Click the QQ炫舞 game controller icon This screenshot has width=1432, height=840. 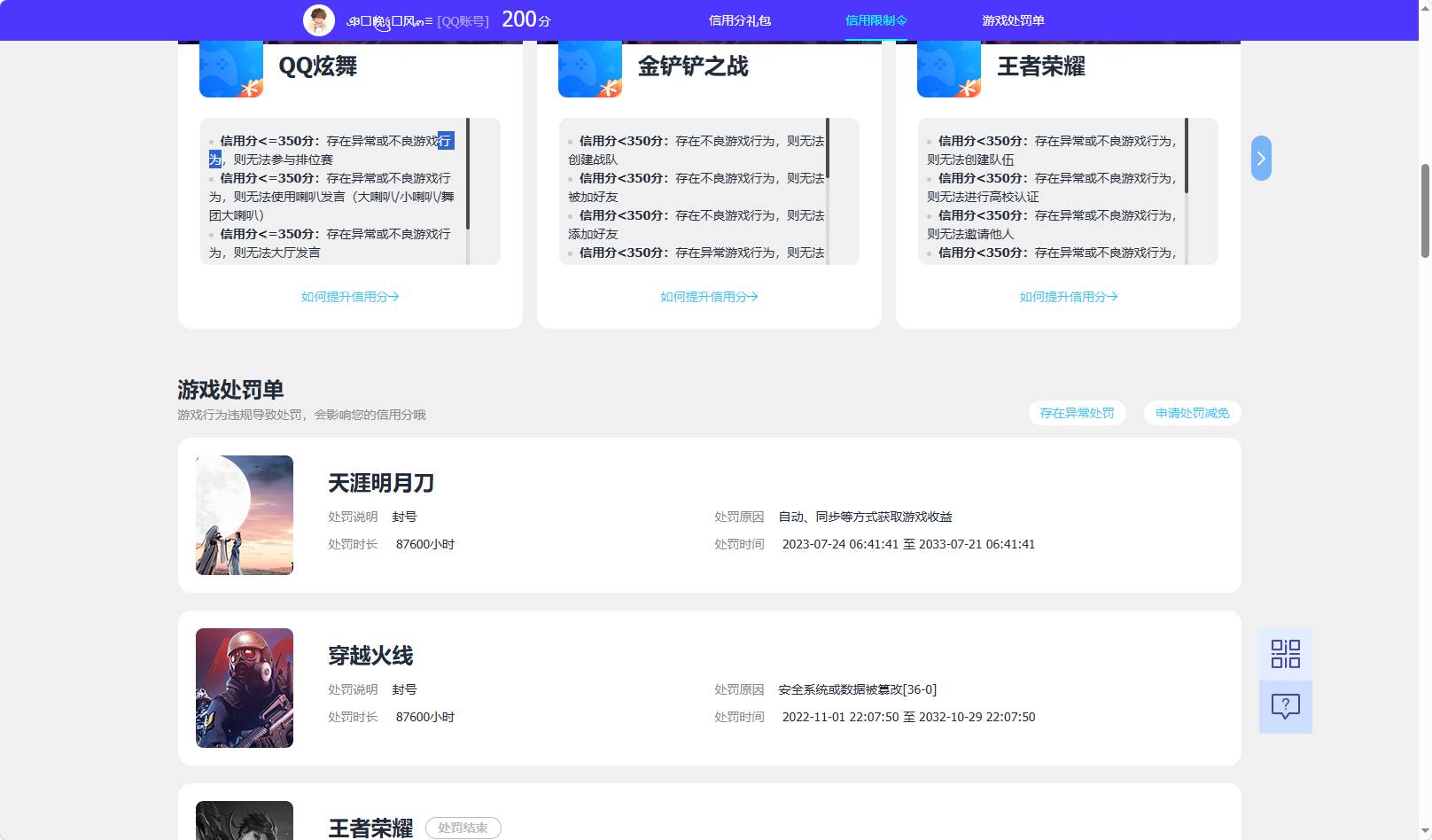click(231, 70)
